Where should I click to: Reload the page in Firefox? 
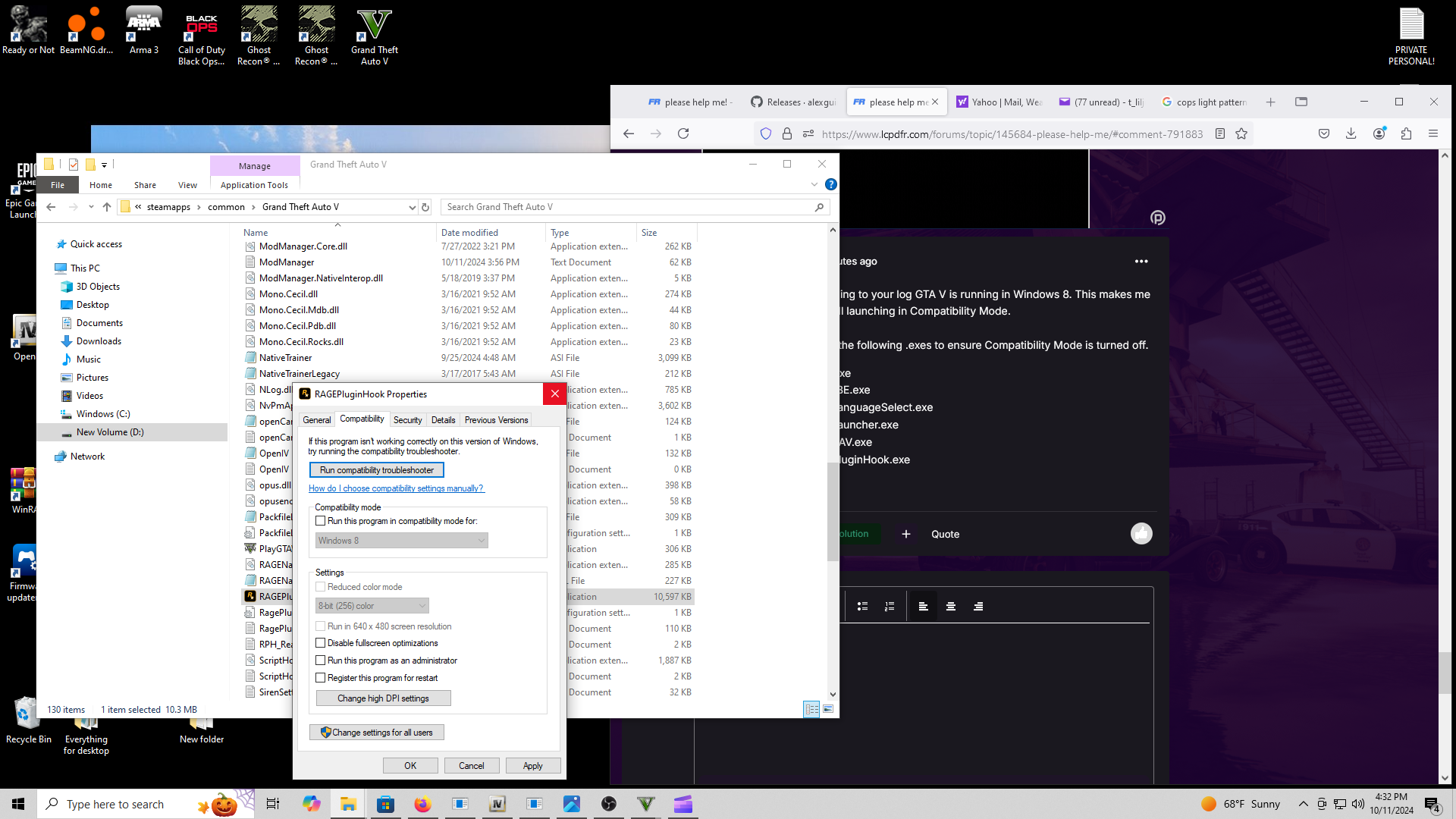683,133
